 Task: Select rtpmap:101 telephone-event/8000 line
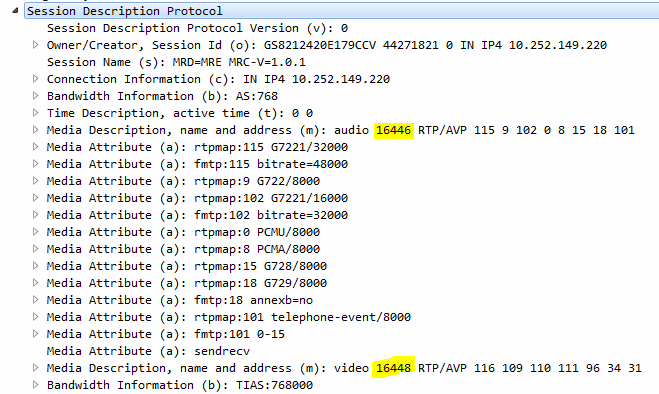pos(229,317)
